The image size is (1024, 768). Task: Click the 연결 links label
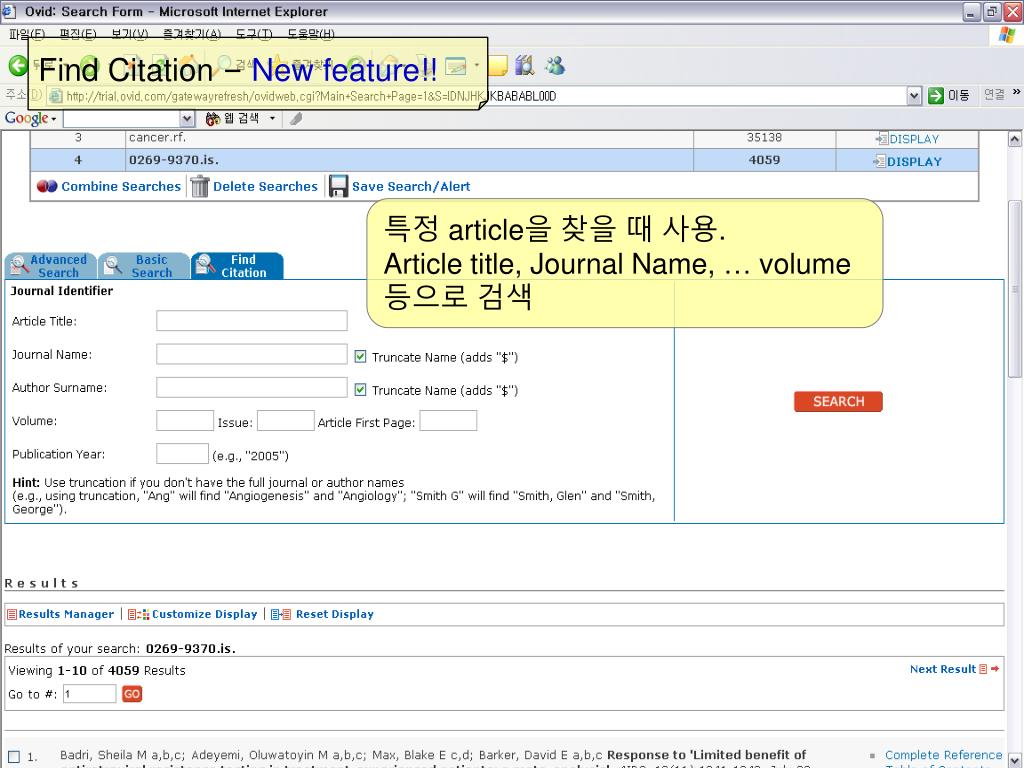pos(994,95)
